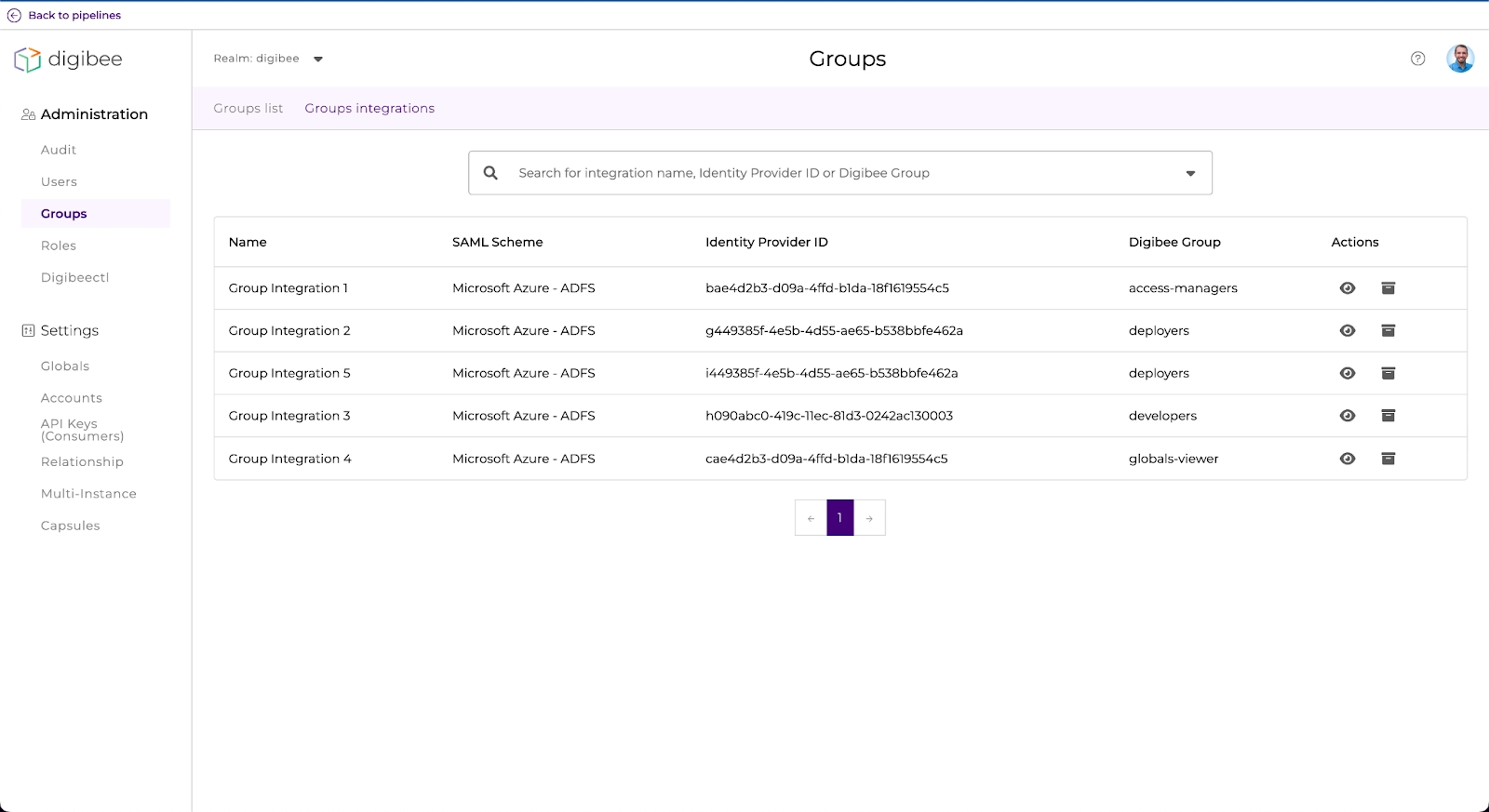Image resolution: width=1489 pixels, height=812 pixels.
Task: Click the search magnifier icon
Action: 490,173
